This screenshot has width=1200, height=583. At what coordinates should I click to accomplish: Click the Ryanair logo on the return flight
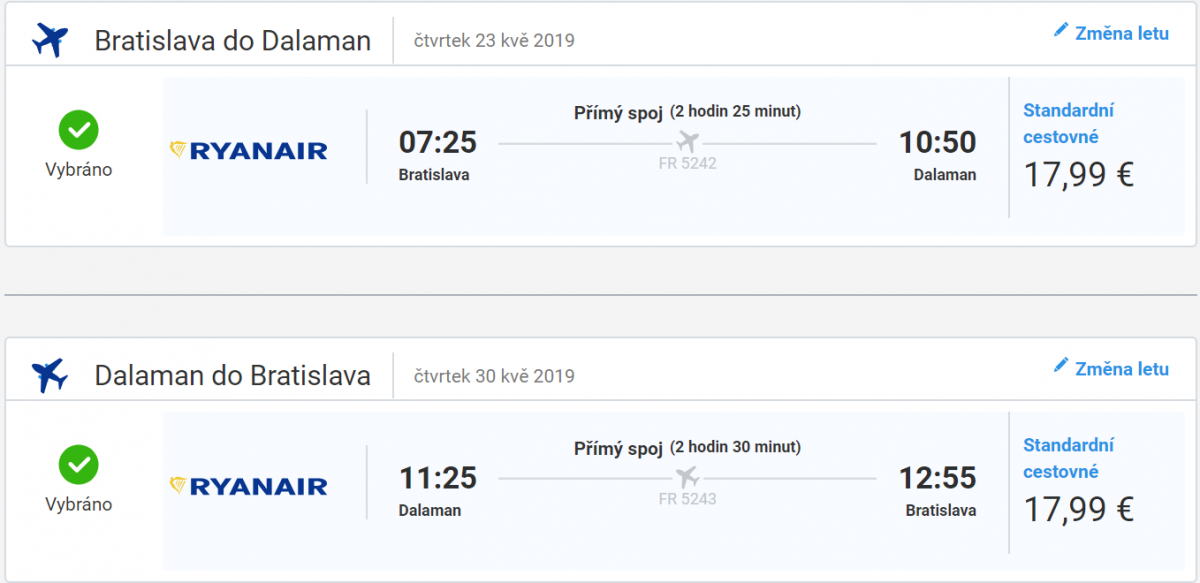click(249, 486)
